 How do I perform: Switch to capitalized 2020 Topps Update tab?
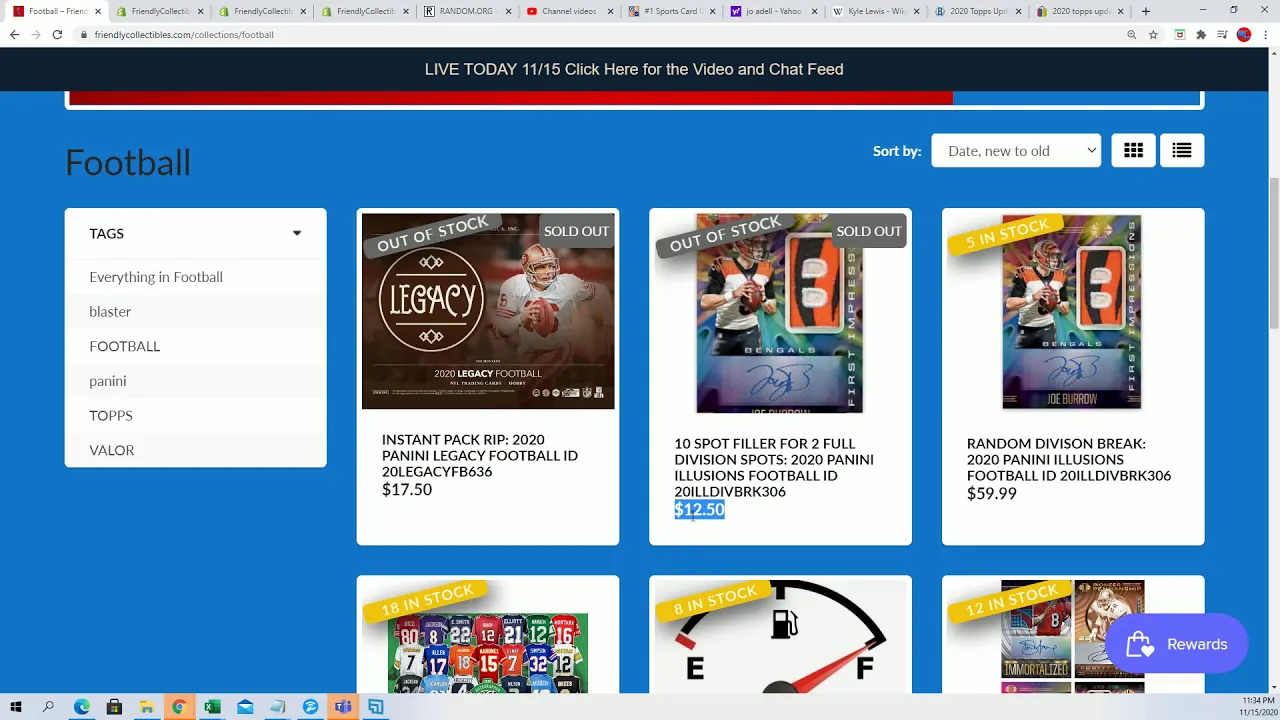[979, 11]
